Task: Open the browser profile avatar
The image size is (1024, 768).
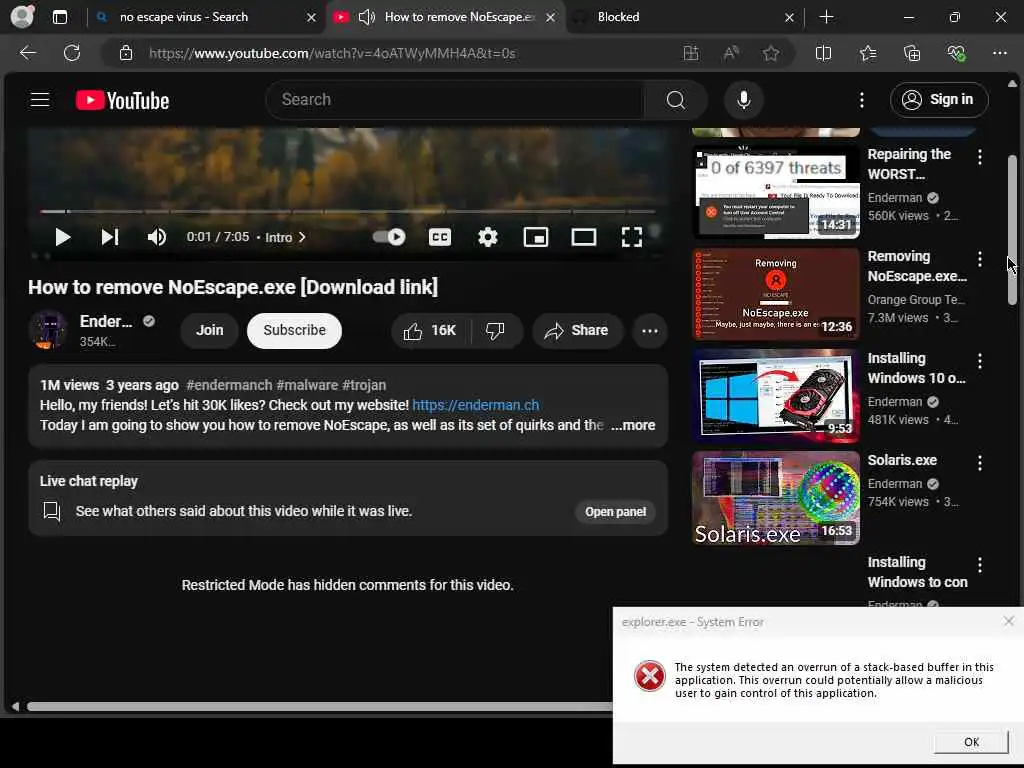Action: click(22, 16)
